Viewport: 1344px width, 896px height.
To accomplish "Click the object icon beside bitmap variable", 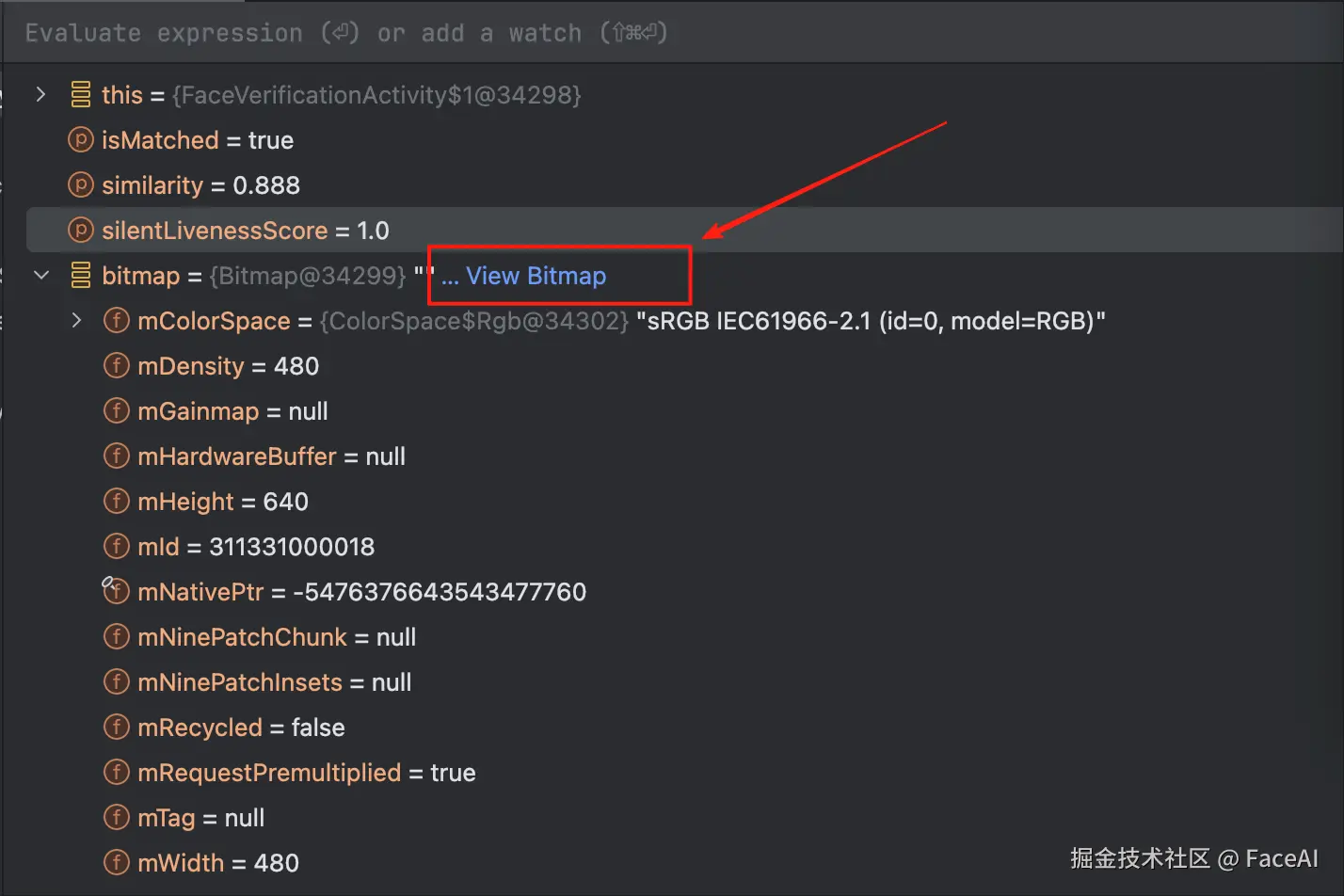I will 81,276.
